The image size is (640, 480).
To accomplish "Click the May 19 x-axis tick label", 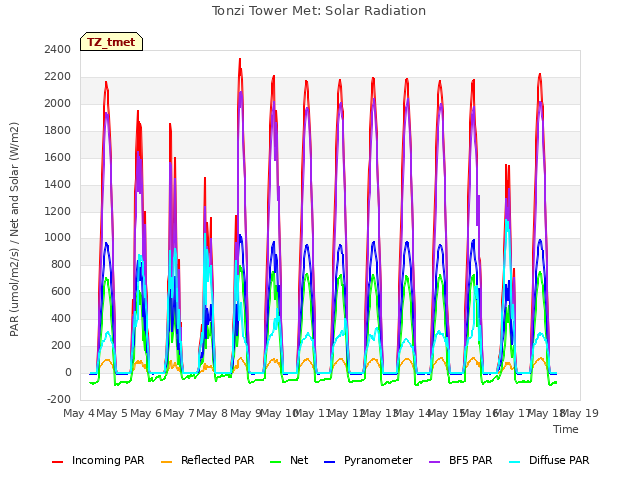I will tap(580, 413).
